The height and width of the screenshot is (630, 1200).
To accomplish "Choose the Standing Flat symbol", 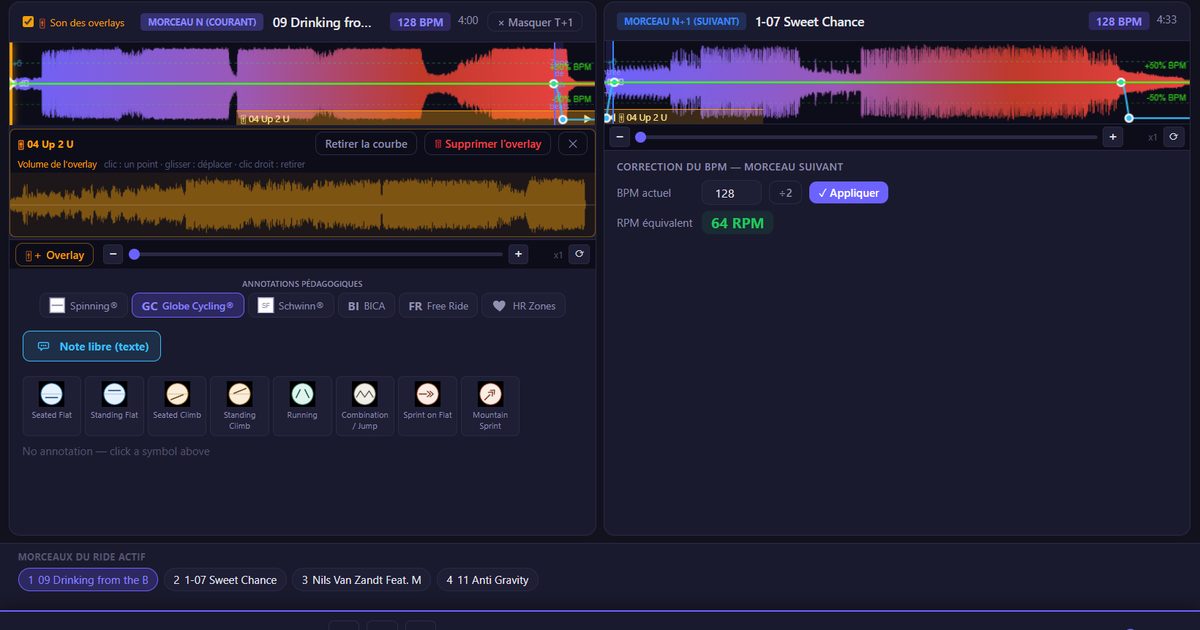I will pos(114,406).
